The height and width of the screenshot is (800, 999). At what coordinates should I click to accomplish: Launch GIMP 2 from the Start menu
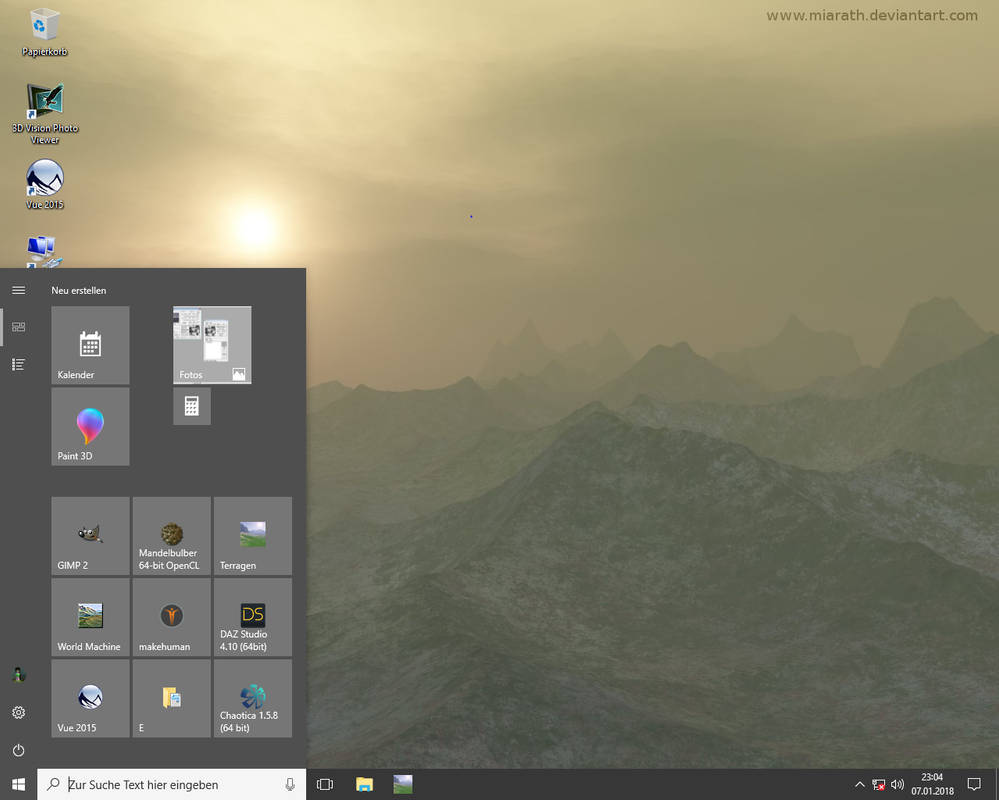(x=89, y=535)
